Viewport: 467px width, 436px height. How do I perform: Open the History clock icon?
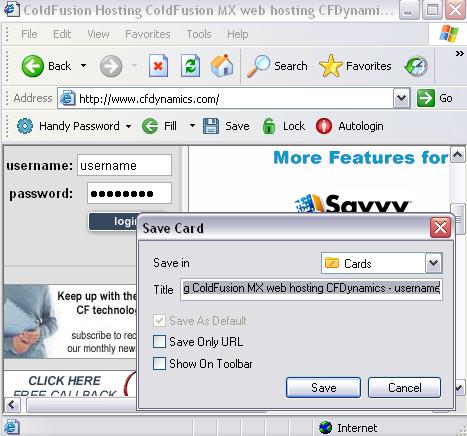(x=415, y=66)
